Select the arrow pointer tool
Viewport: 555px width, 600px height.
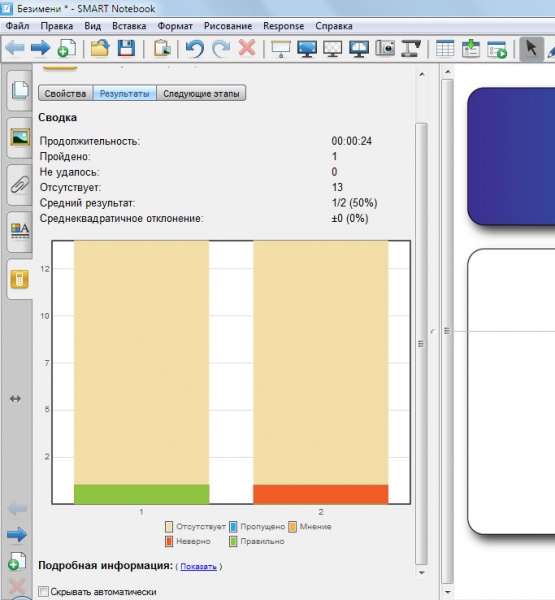coord(532,49)
